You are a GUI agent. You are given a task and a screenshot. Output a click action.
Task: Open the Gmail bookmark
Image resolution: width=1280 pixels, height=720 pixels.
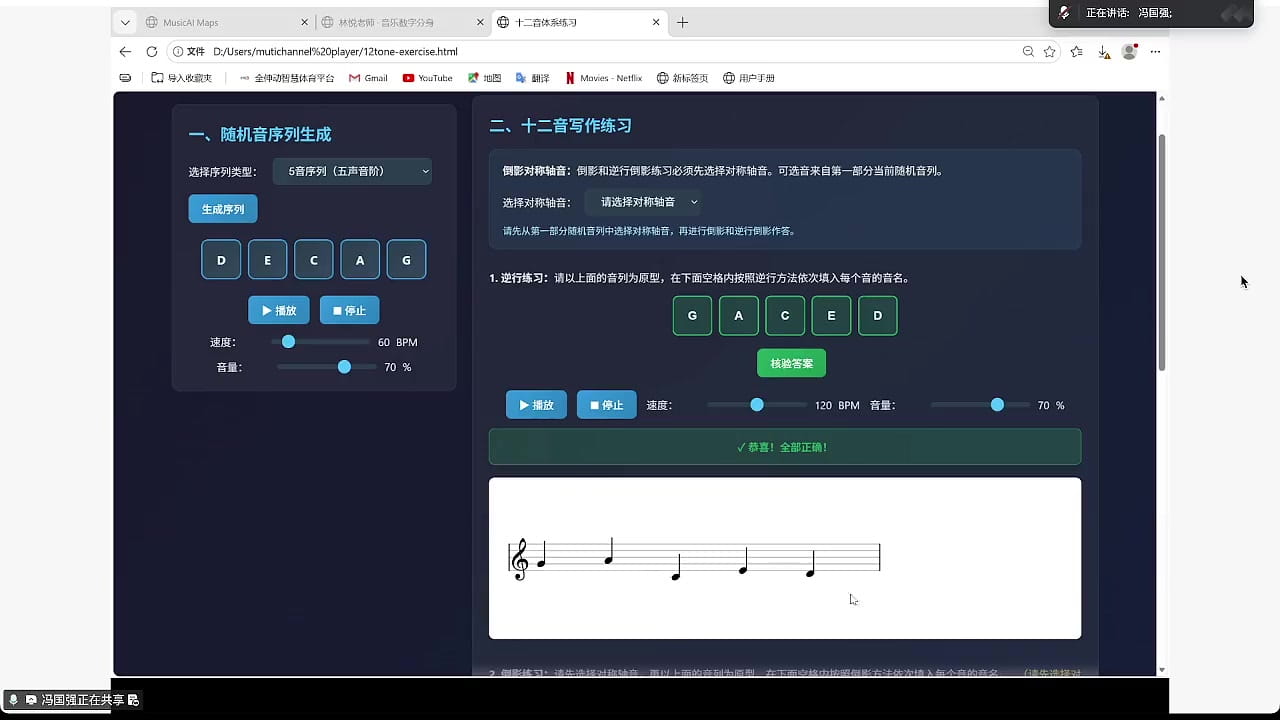coord(368,78)
